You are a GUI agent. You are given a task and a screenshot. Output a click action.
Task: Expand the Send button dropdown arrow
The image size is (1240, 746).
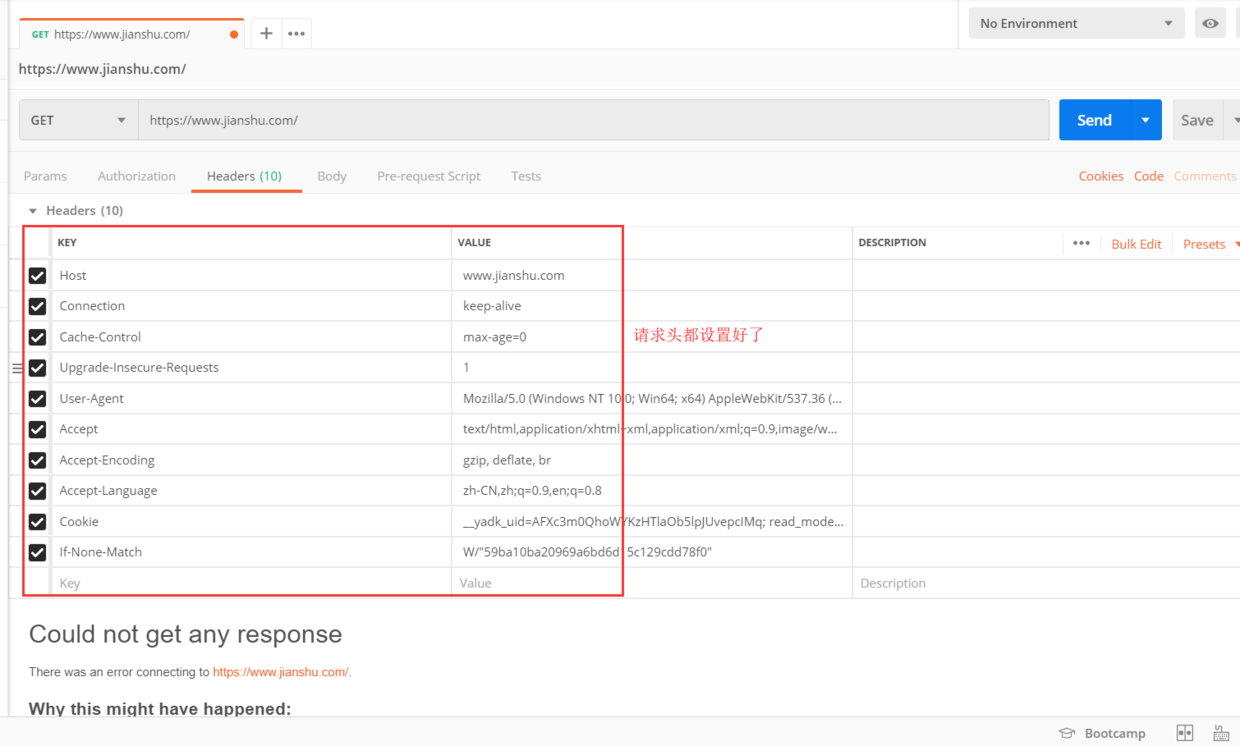(1145, 120)
